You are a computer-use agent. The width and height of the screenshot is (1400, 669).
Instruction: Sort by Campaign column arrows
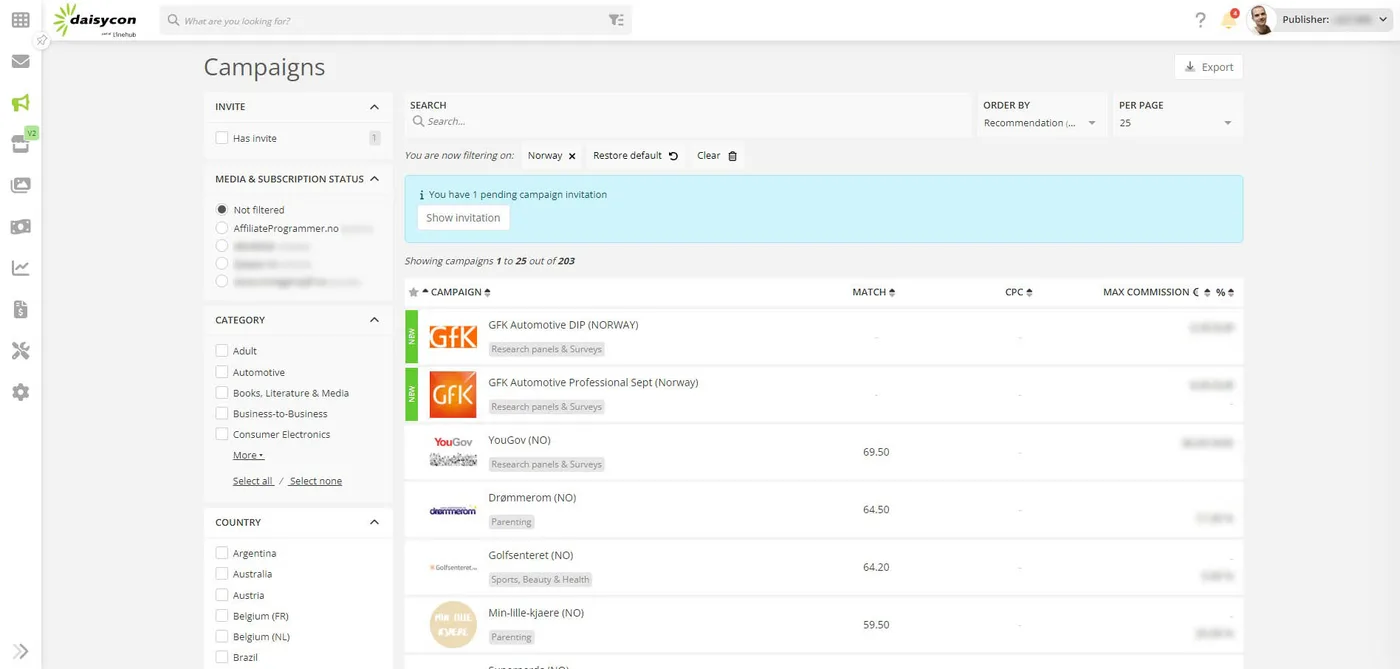487,292
